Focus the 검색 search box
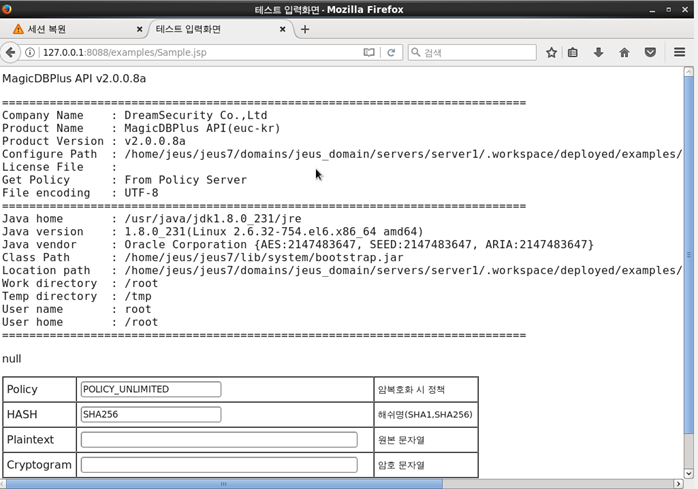 tap(472, 53)
